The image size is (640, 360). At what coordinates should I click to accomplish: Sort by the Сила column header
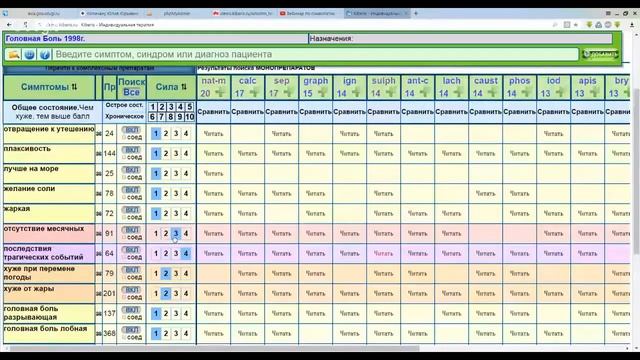click(171, 87)
